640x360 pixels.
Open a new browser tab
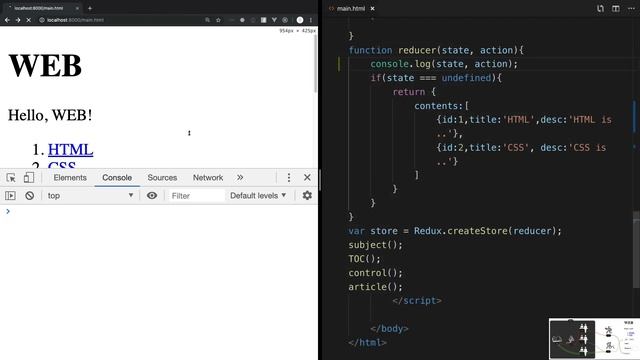[90, 8]
